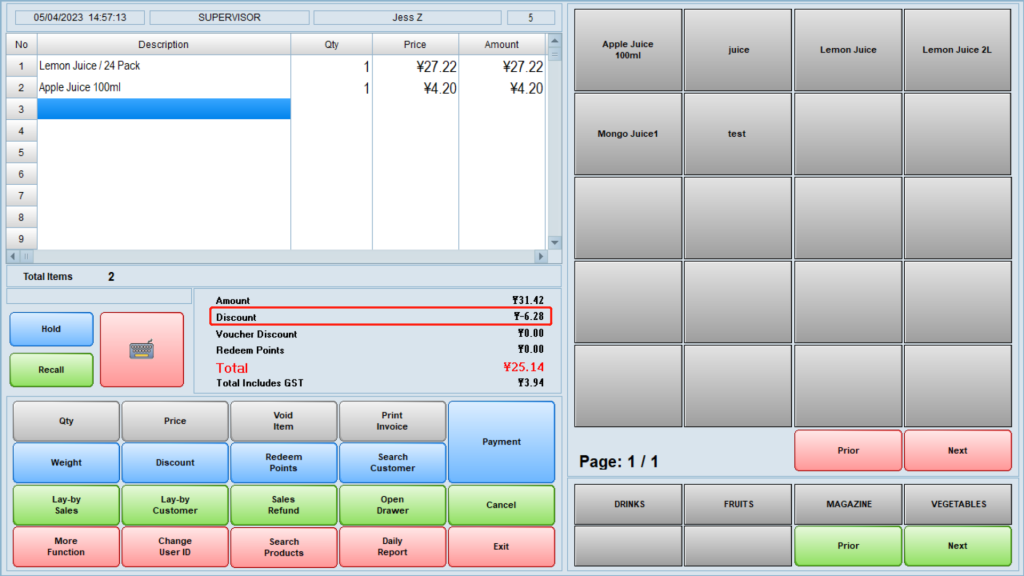
Task: Open the More Function menu
Action: pyautogui.click(x=66, y=547)
